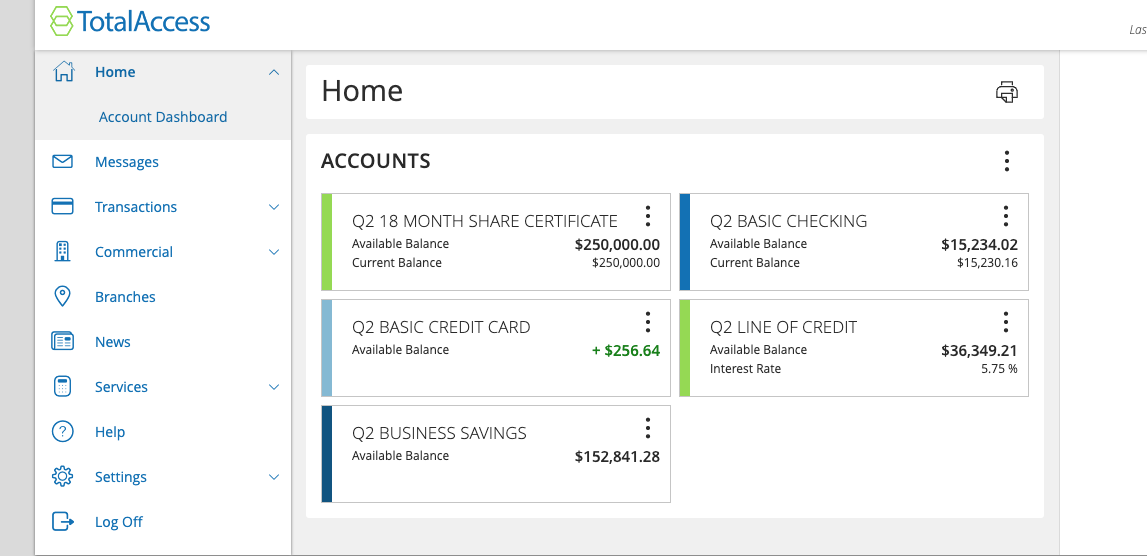Open the Settings sidebar item
This screenshot has height=556, width=1147.
point(121,477)
